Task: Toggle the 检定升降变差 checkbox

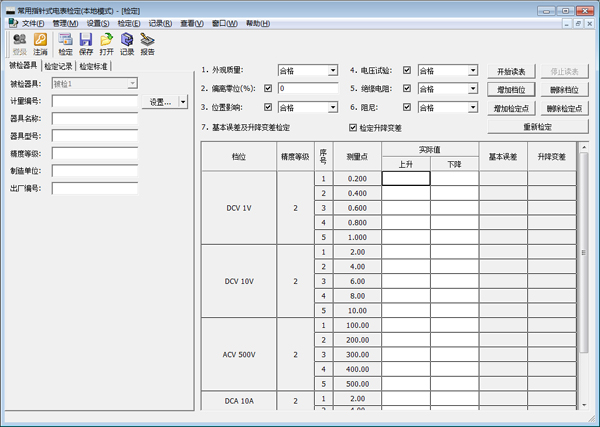Action: (352, 128)
